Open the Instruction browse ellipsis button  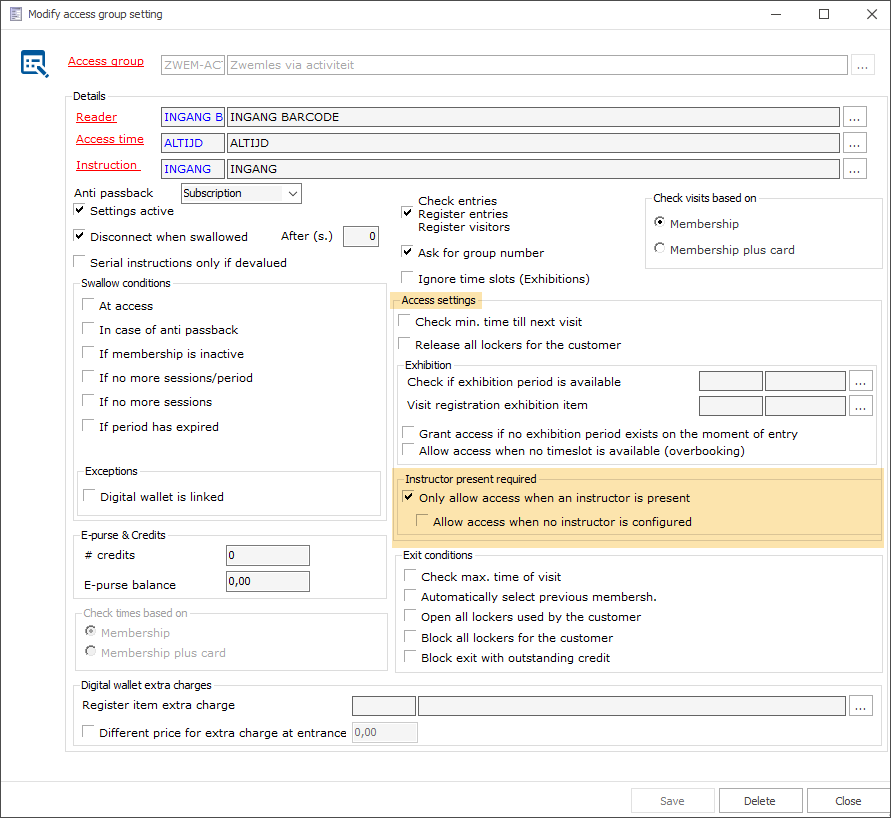tap(855, 169)
